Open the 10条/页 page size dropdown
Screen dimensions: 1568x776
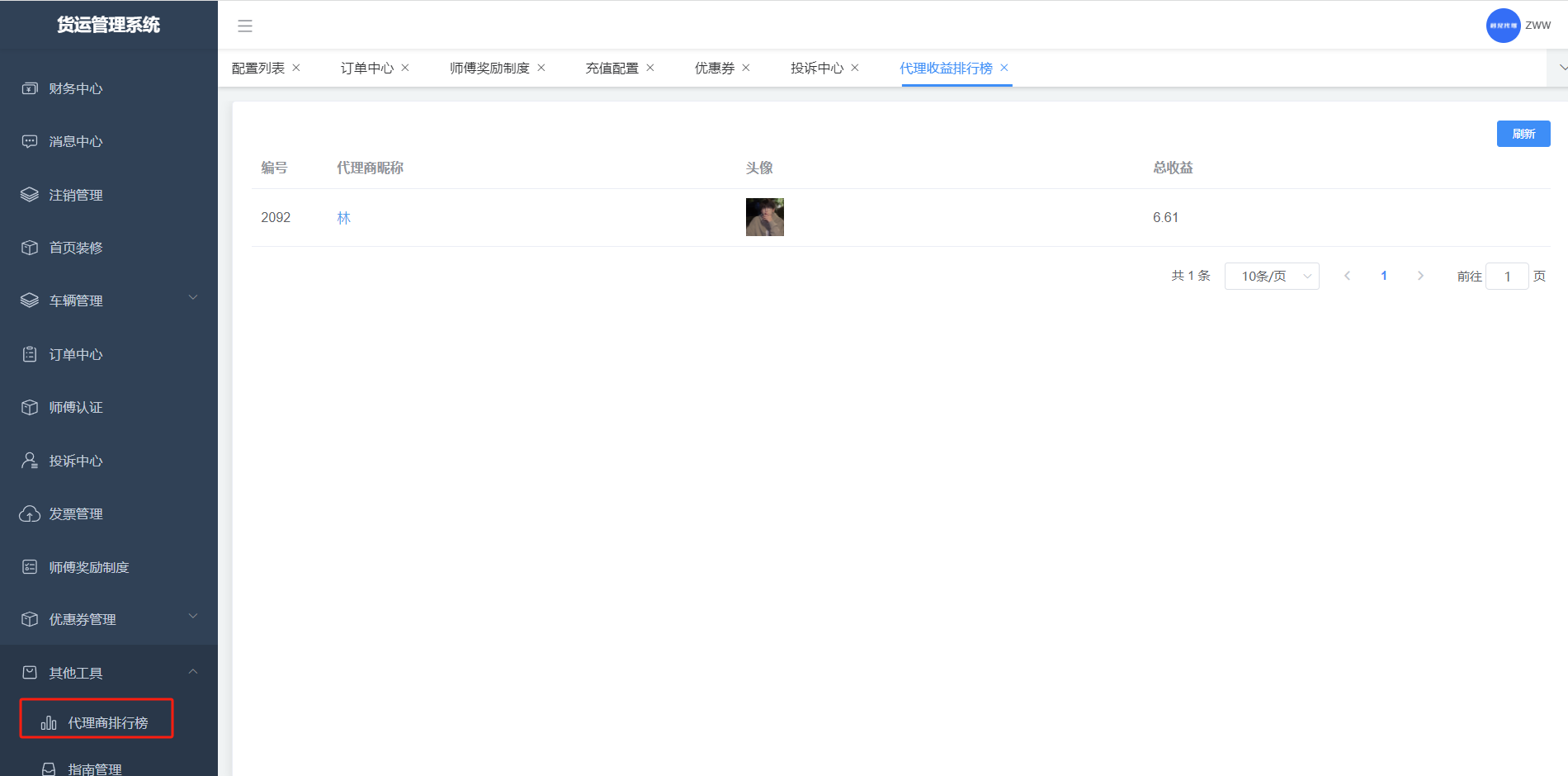coord(1272,276)
